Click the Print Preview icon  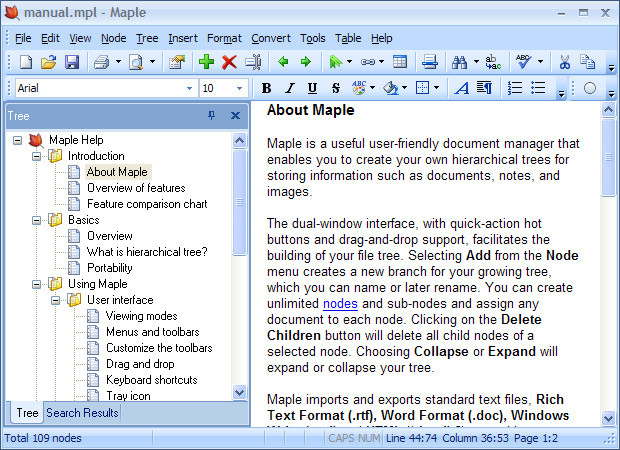(x=136, y=62)
